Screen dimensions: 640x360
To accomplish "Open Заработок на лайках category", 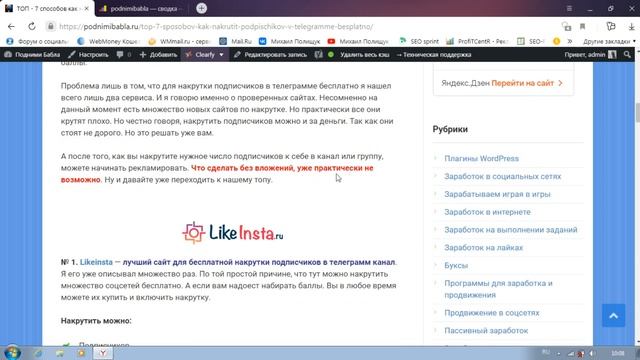I will pos(483,247).
